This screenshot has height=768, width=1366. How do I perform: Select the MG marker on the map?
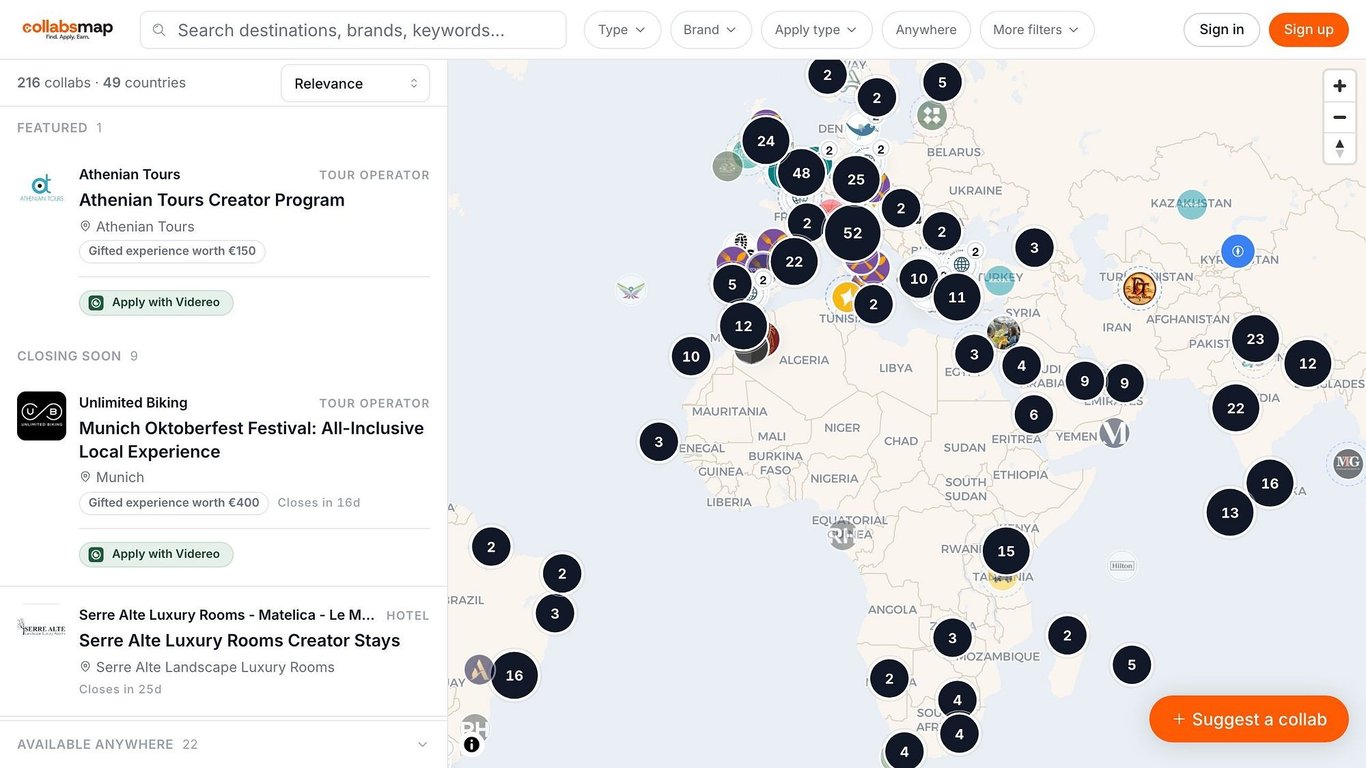[1348, 463]
